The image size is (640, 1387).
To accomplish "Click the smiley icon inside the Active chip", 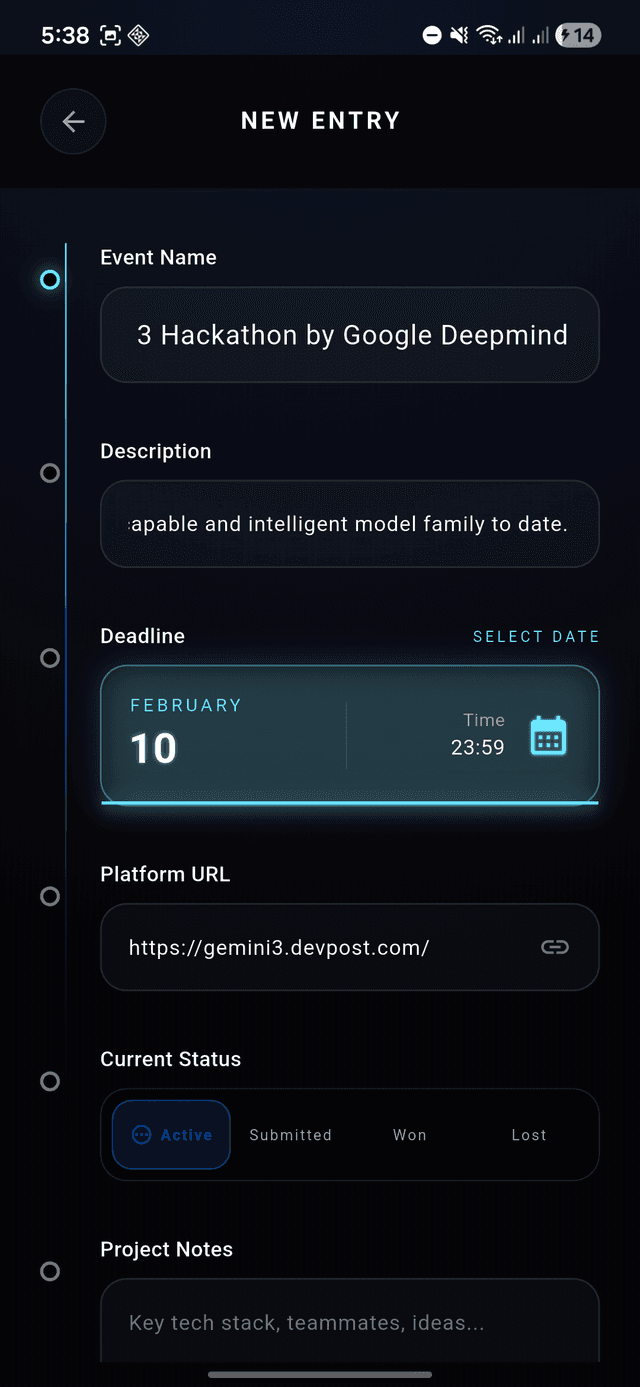I will pos(142,1135).
